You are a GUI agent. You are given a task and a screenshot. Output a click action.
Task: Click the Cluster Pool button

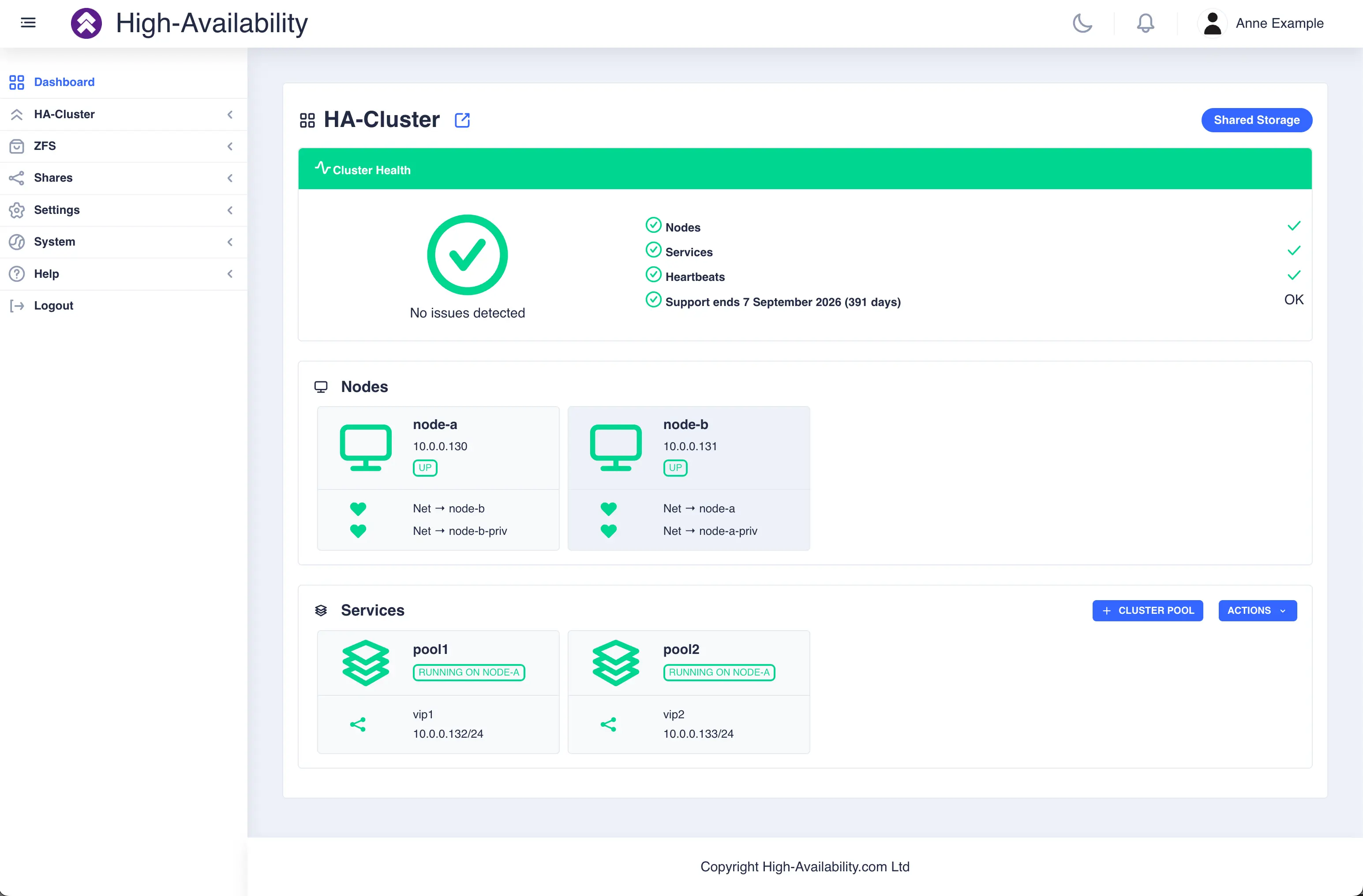point(1147,610)
